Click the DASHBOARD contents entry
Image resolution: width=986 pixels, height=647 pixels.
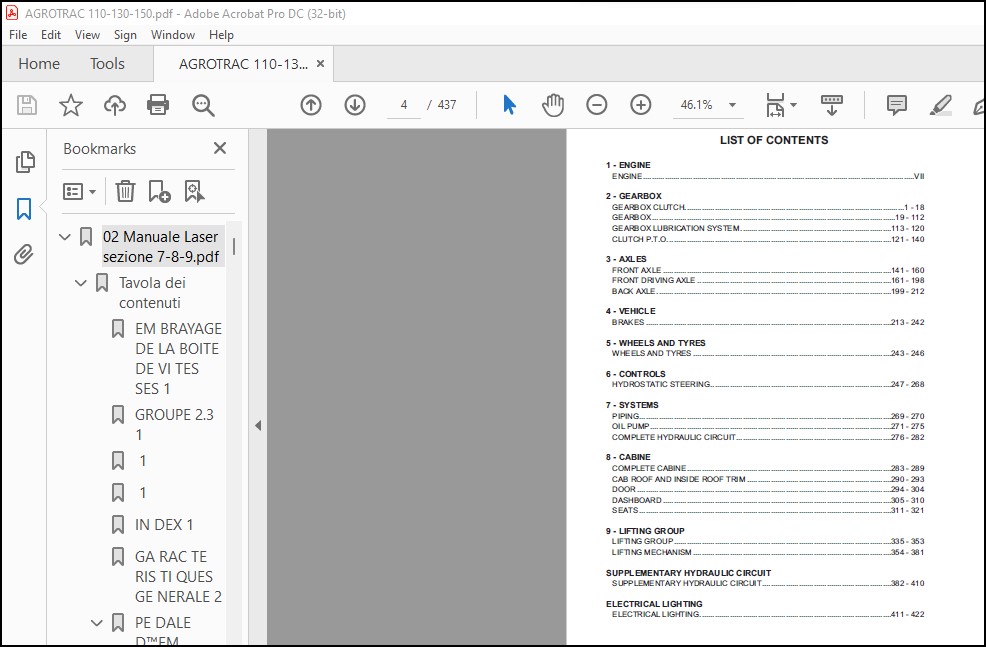click(x=768, y=500)
